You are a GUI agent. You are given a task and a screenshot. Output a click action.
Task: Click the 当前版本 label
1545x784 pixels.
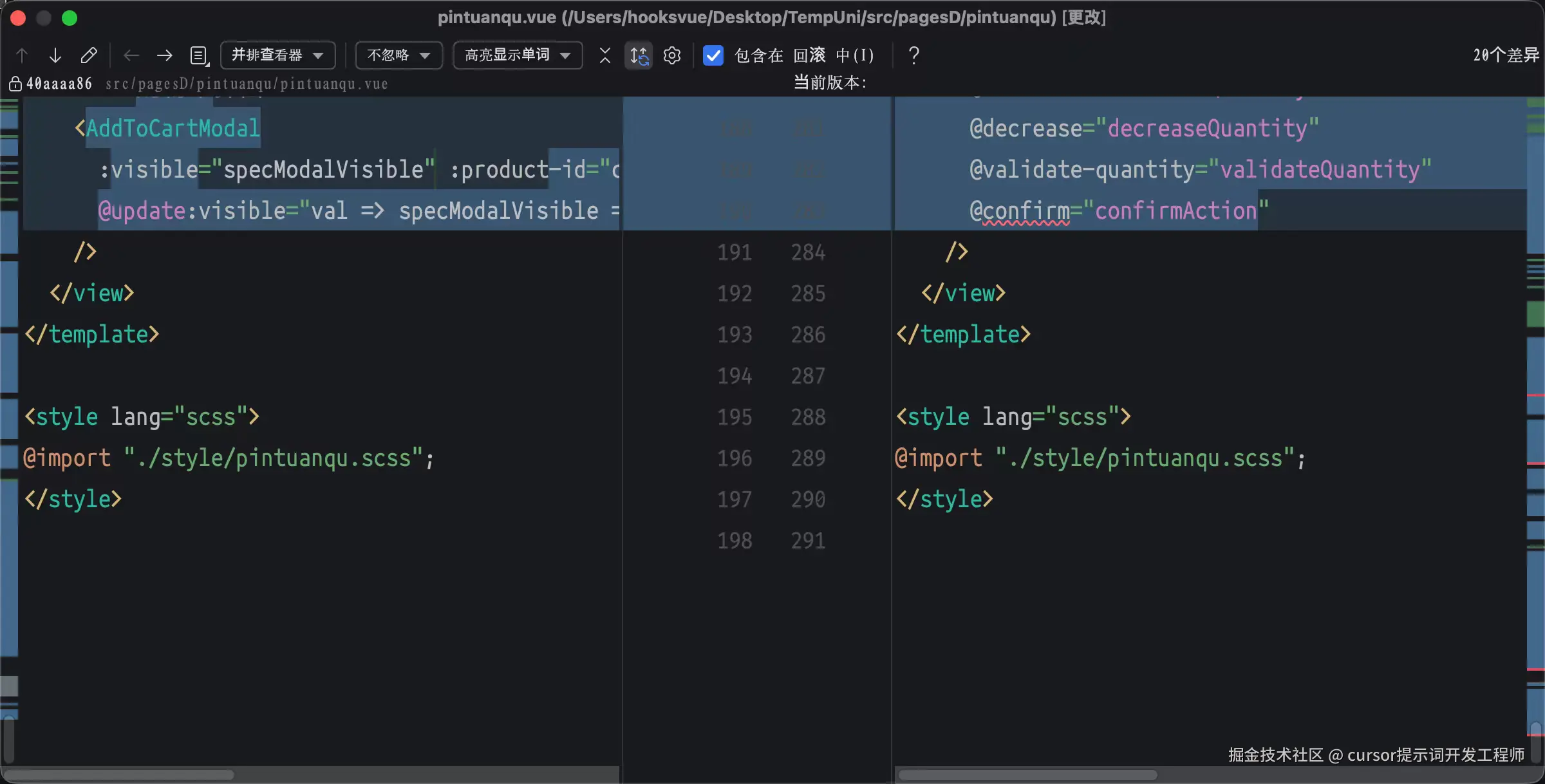click(x=830, y=82)
